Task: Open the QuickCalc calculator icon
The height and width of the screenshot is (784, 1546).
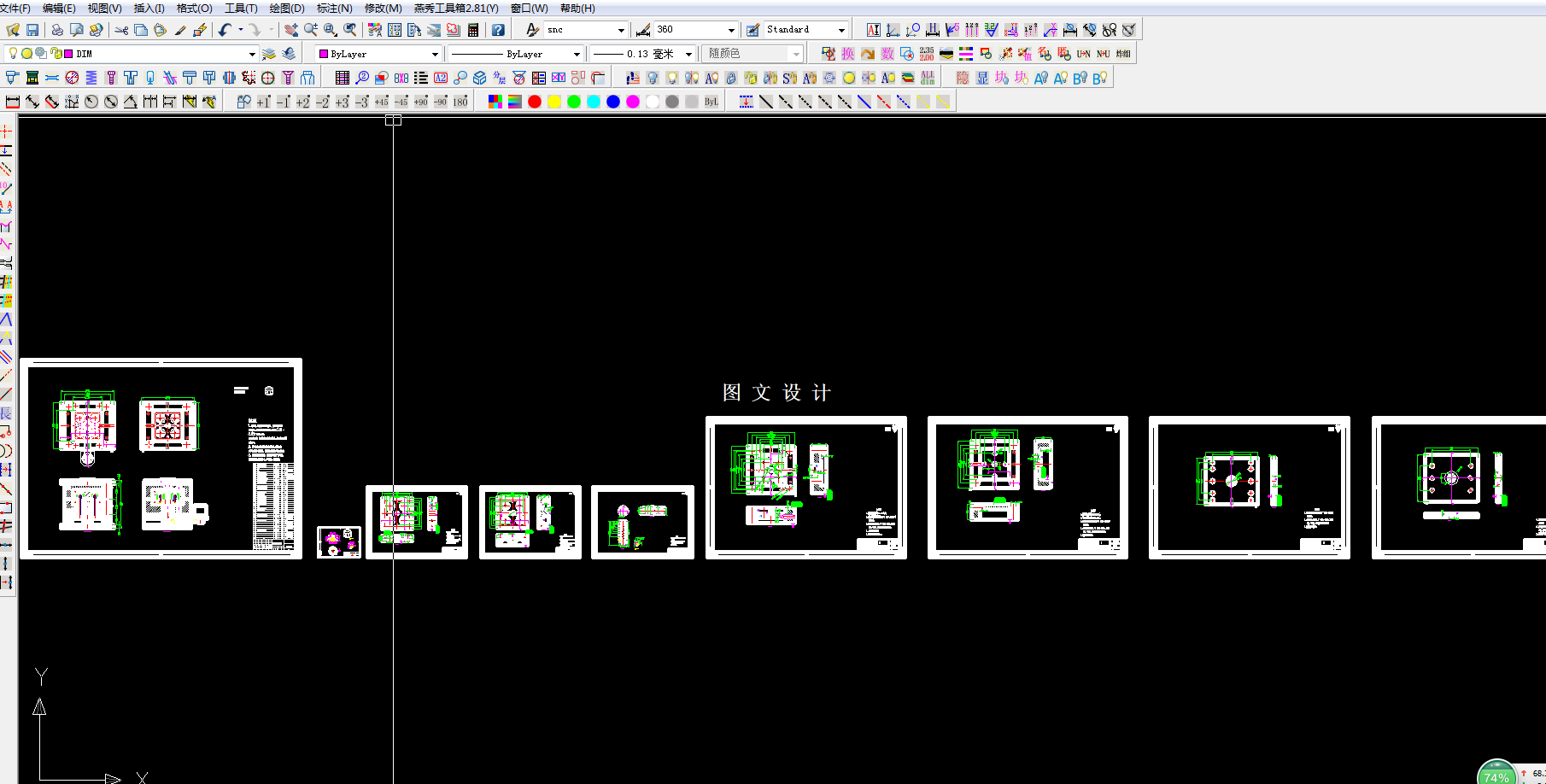Action: click(x=473, y=30)
